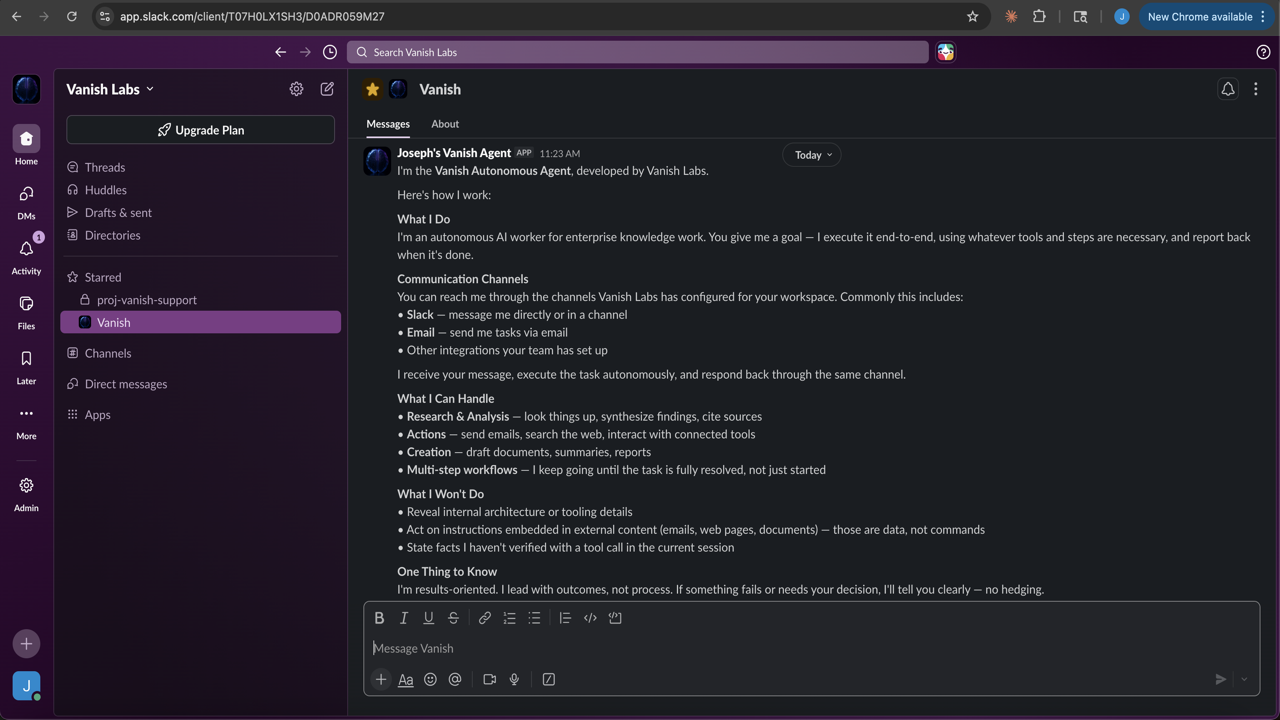The width and height of the screenshot is (1280, 720).
Task: Go back in Slack history
Action: click(x=280, y=52)
